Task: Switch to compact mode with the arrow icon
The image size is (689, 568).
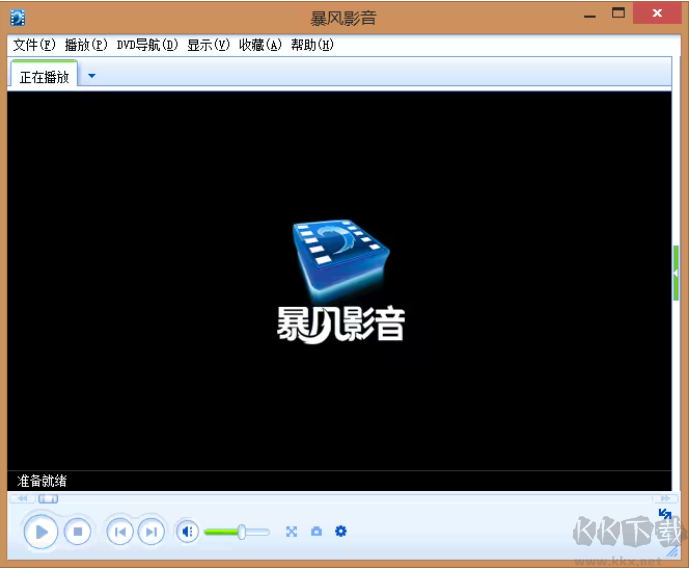Action: (665, 514)
